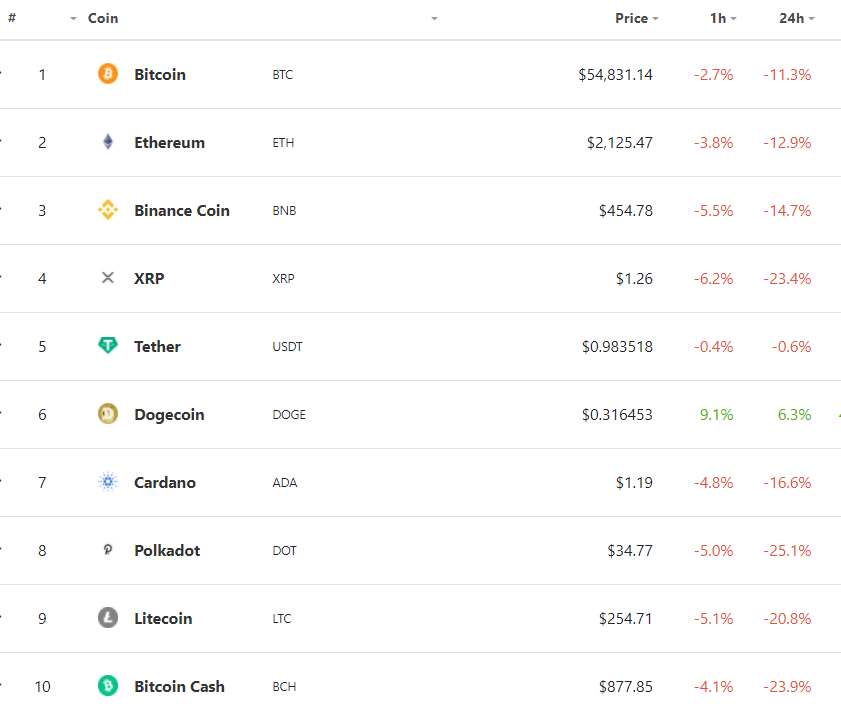Click the DOGE ticker symbol
841x718 pixels.
(x=289, y=414)
